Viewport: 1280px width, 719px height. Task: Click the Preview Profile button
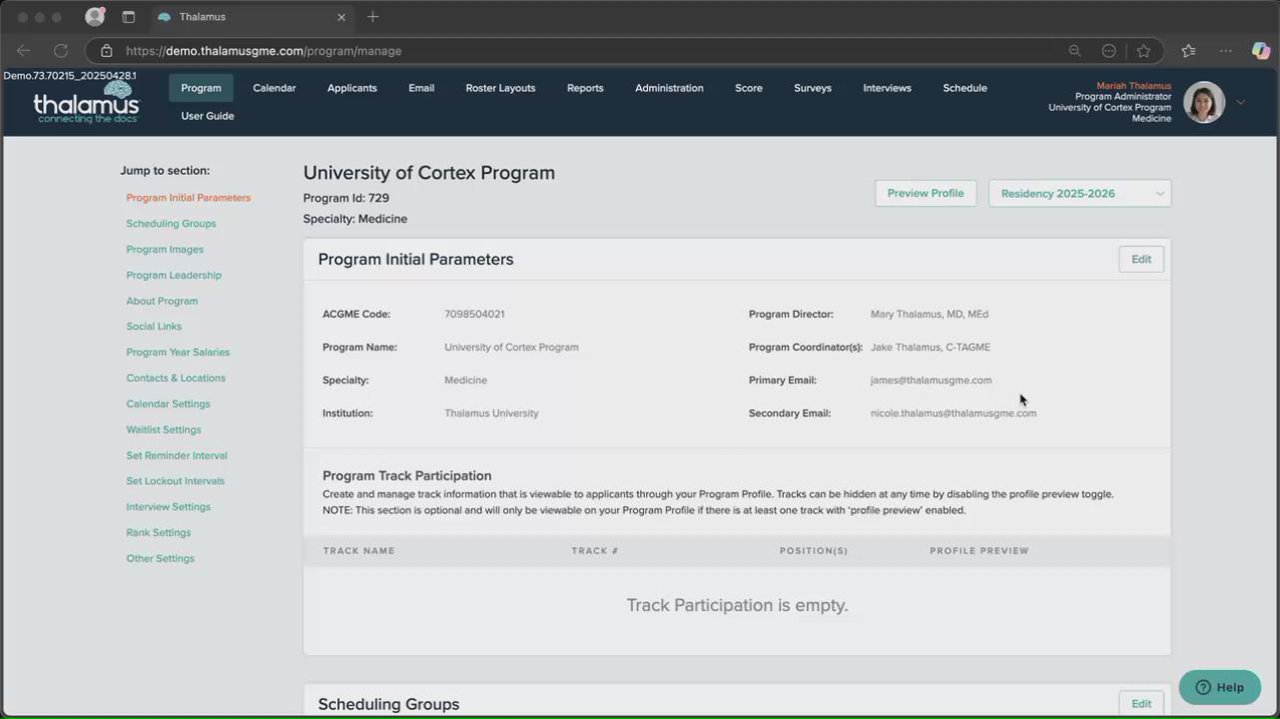pyautogui.click(x=925, y=193)
